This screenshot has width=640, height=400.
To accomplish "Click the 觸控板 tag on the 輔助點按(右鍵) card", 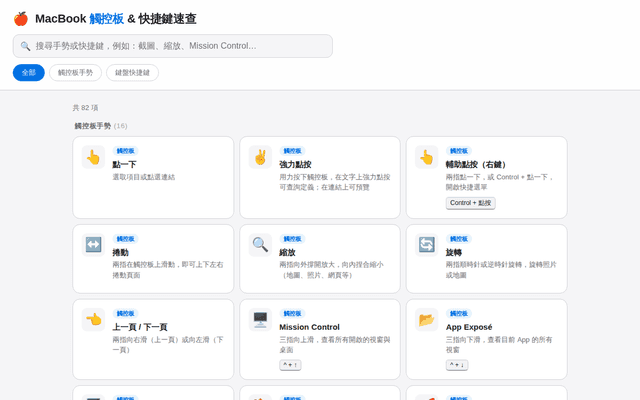I will click(459, 151).
